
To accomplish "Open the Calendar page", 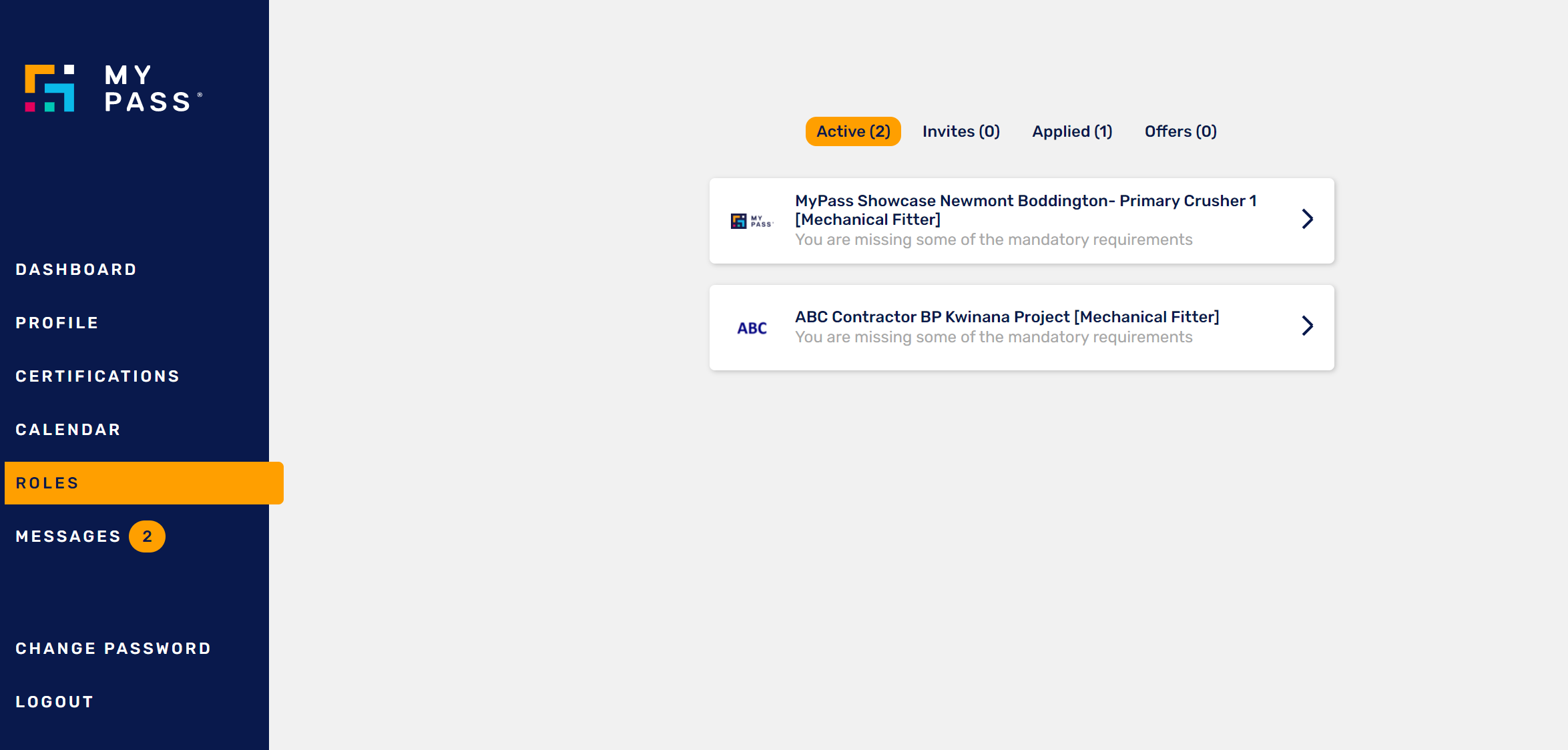I will [x=68, y=430].
